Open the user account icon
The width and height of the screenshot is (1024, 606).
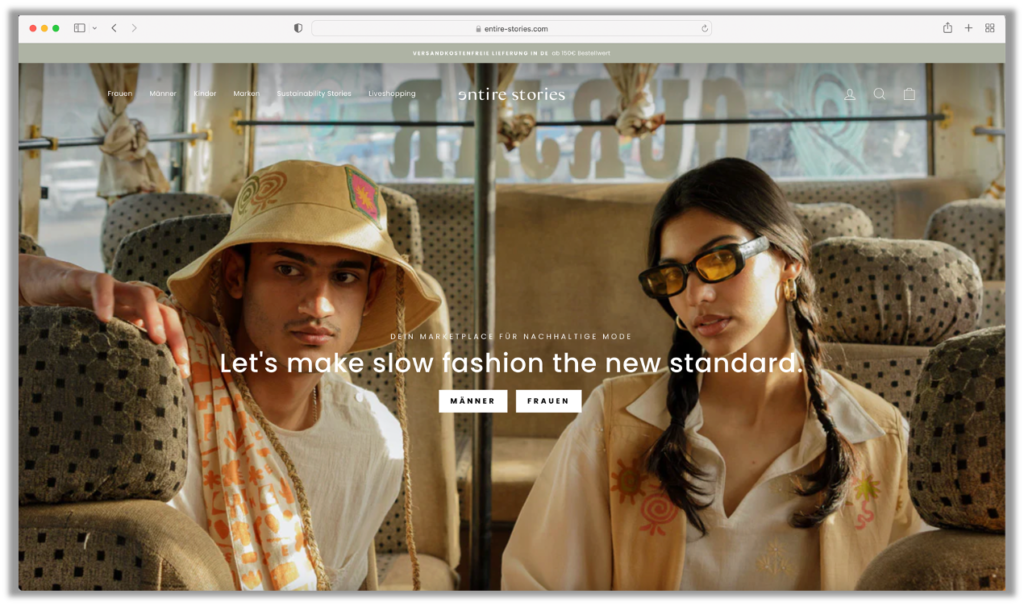[x=849, y=94]
